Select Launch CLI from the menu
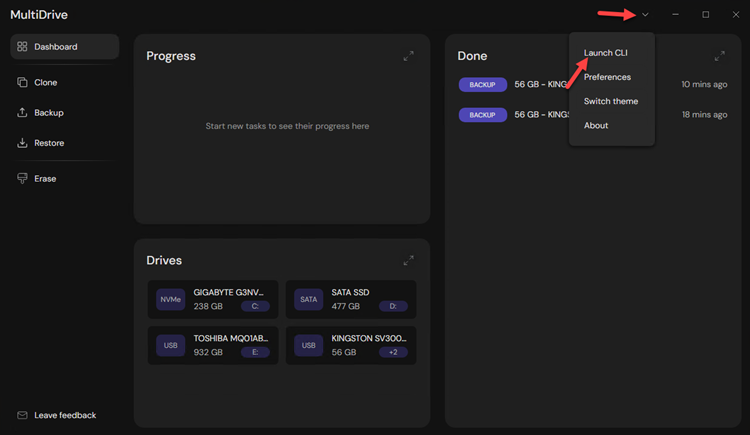Image resolution: width=750 pixels, height=435 pixels. [605, 53]
